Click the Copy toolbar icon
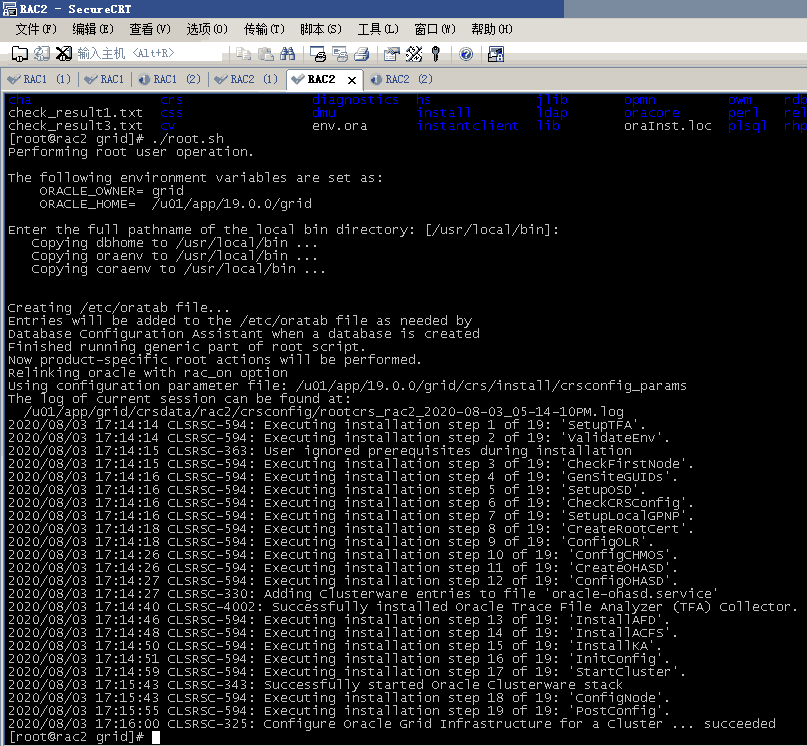The width and height of the screenshot is (807, 746). [x=243, y=54]
